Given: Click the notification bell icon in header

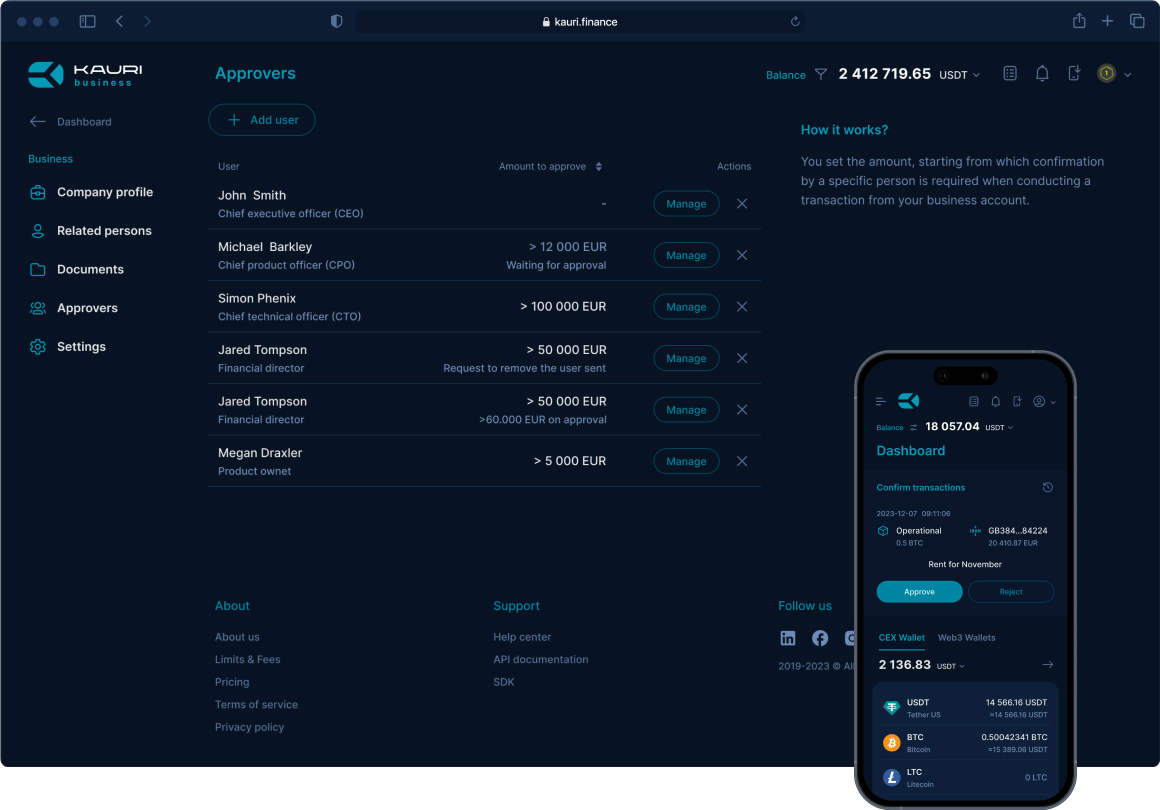Looking at the screenshot, I should pos(1042,74).
